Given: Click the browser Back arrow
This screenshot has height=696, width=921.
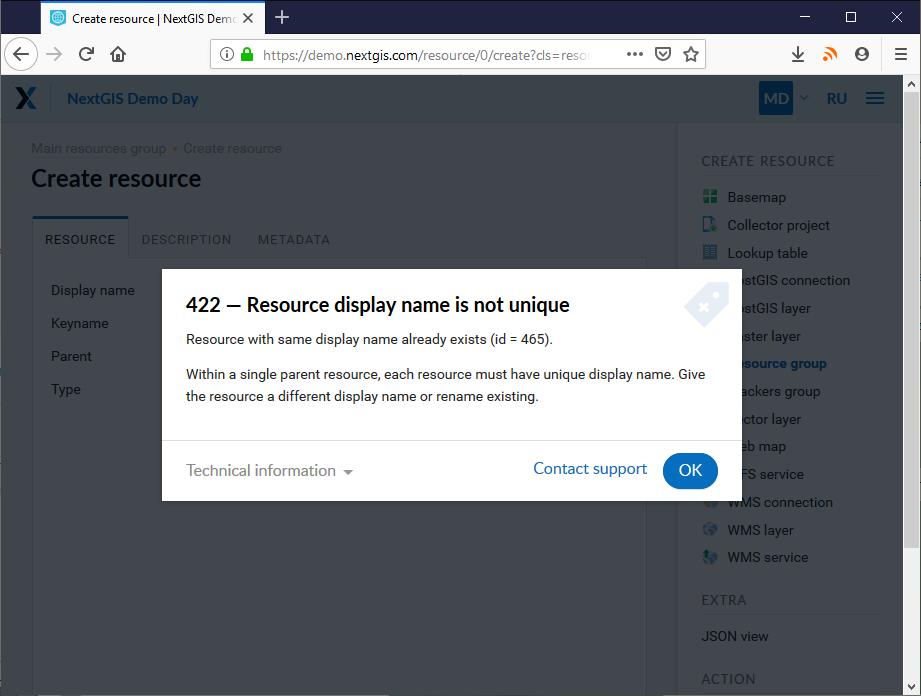Looking at the screenshot, I should pyautogui.click(x=21, y=54).
